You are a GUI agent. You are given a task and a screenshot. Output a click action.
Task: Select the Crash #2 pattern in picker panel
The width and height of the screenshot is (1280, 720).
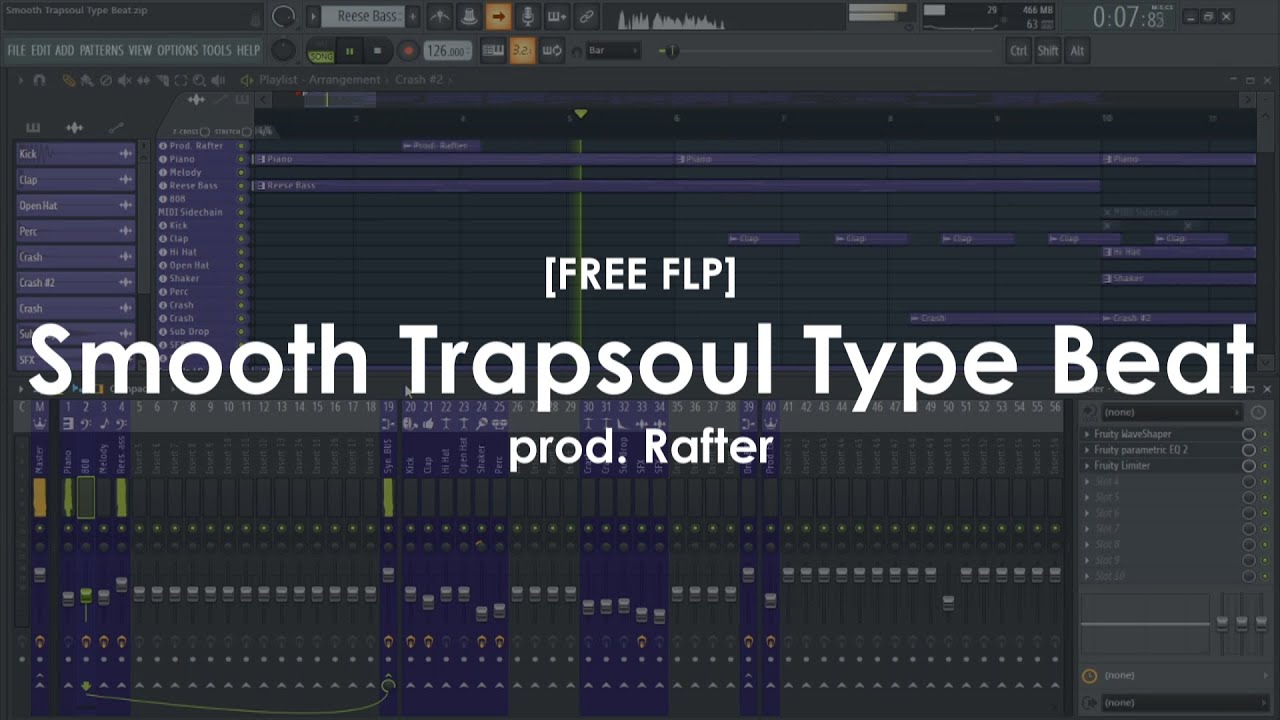[x=76, y=282]
